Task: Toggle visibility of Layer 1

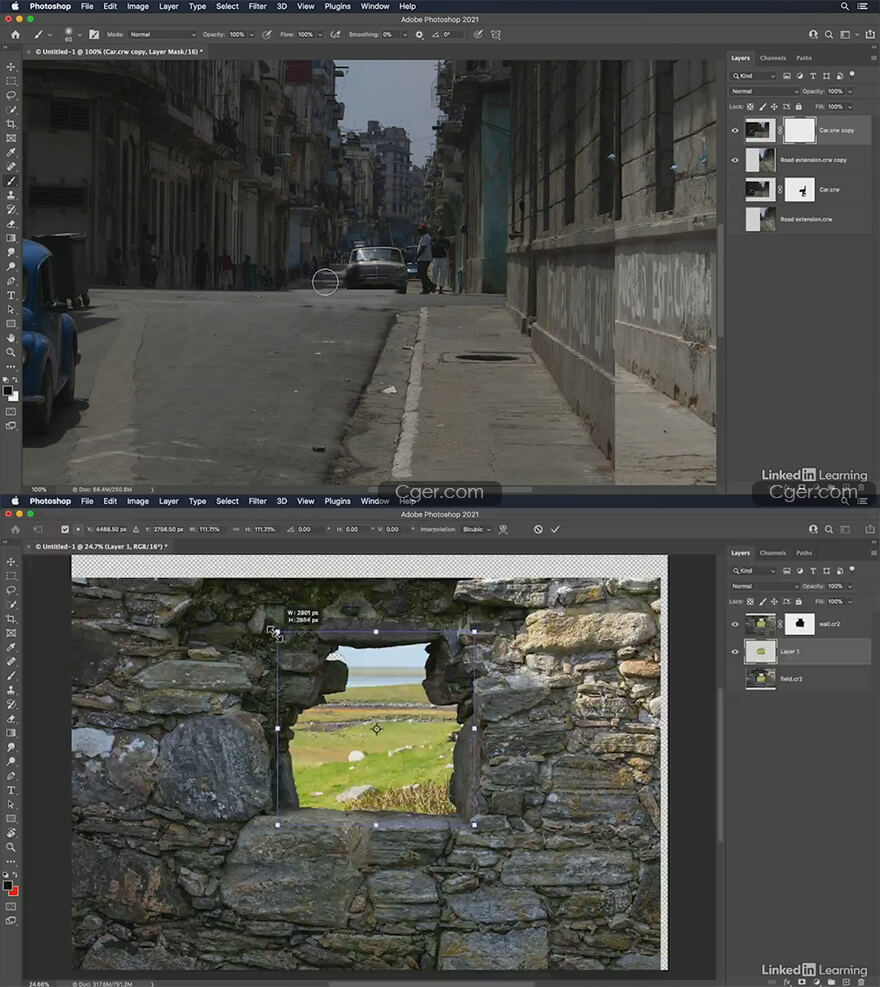Action: pyautogui.click(x=735, y=651)
